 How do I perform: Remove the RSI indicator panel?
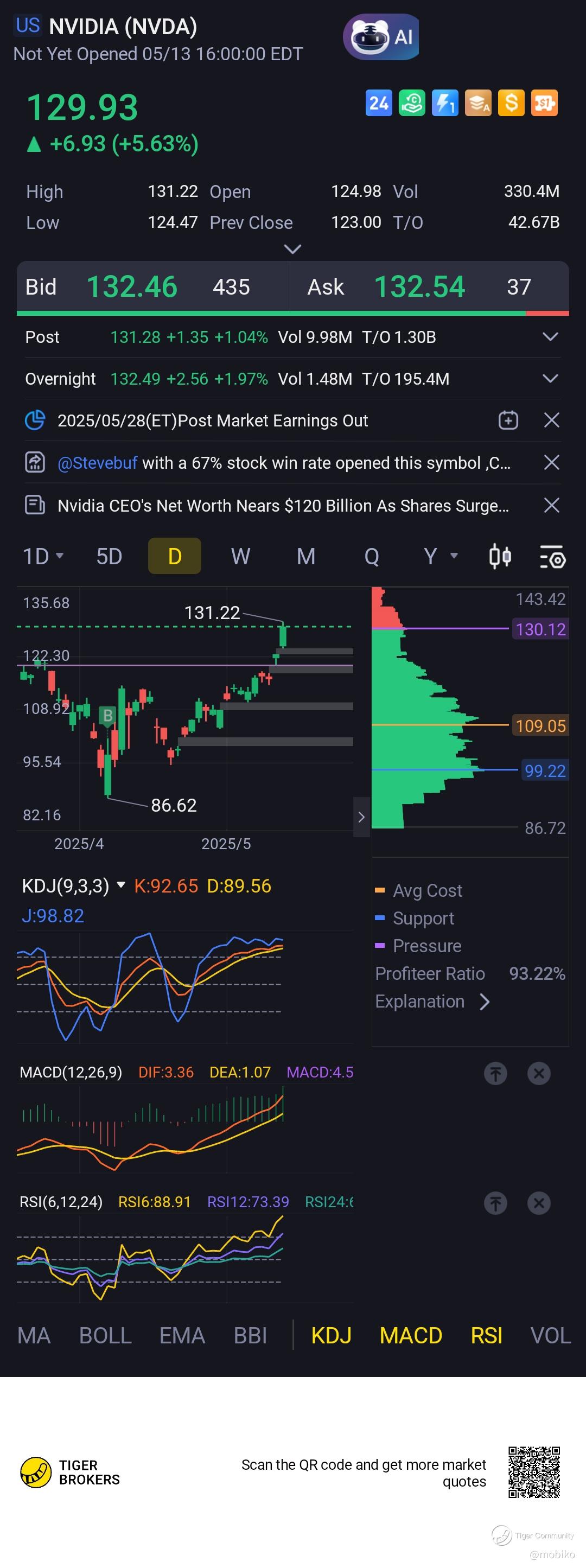pyautogui.click(x=539, y=1203)
